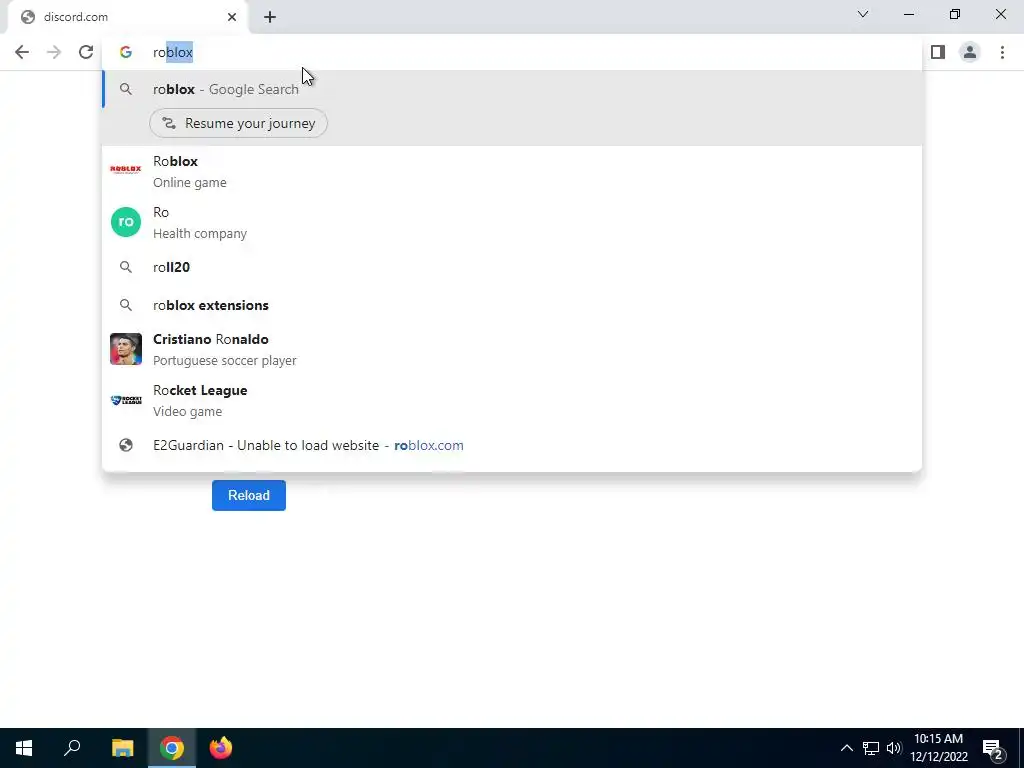The height and width of the screenshot is (768, 1024).
Task: Open the profile avatar menu
Action: coord(970,52)
